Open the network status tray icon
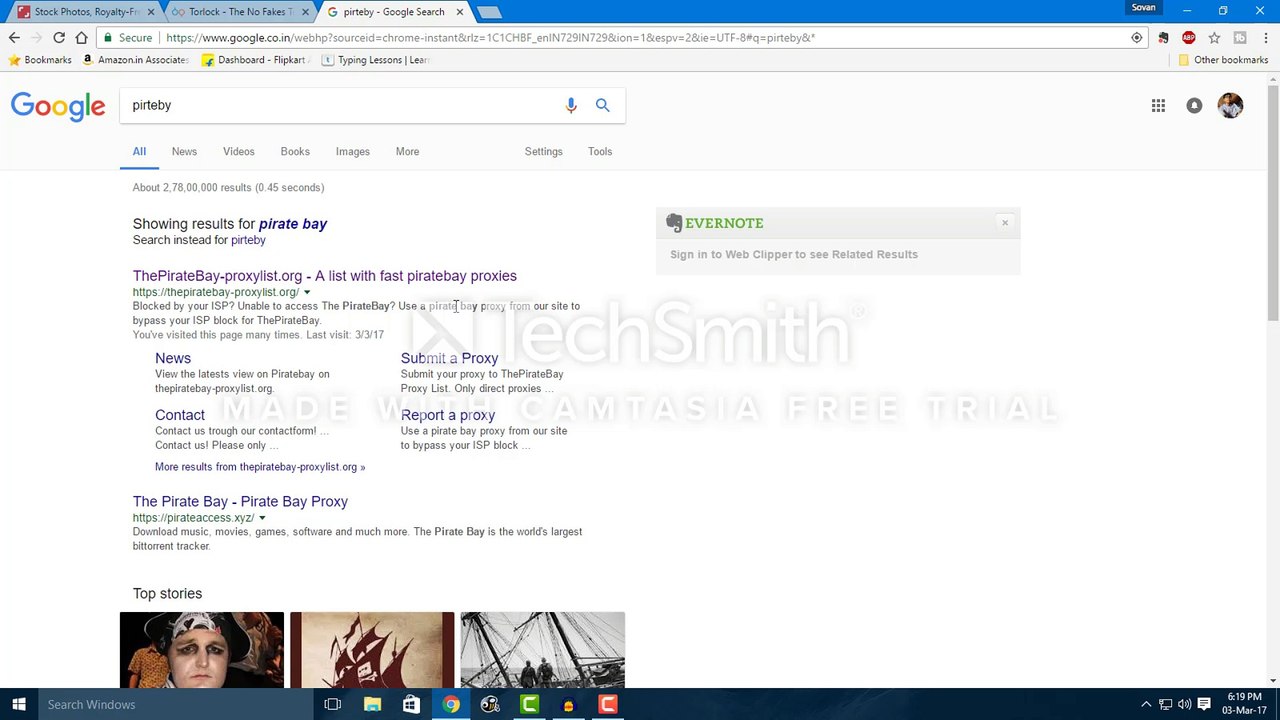The width and height of the screenshot is (1280, 720). (x=1165, y=704)
